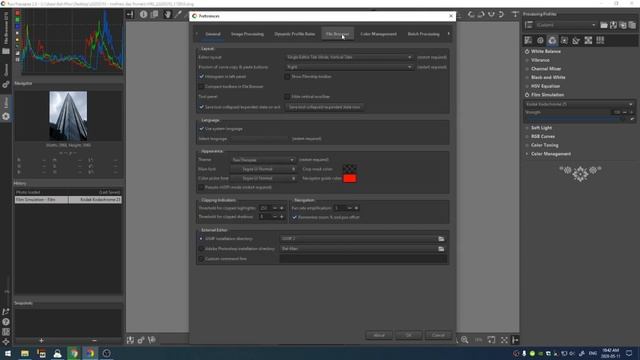The height and width of the screenshot is (360, 640).
Task: Open the Exposure tools tab icon
Action: 528,40
